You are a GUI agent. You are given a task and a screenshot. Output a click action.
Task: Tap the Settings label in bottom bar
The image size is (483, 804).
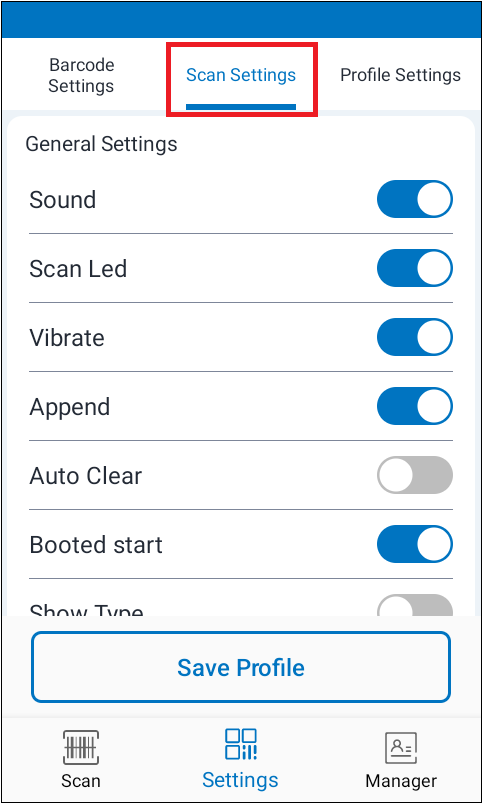click(x=240, y=780)
